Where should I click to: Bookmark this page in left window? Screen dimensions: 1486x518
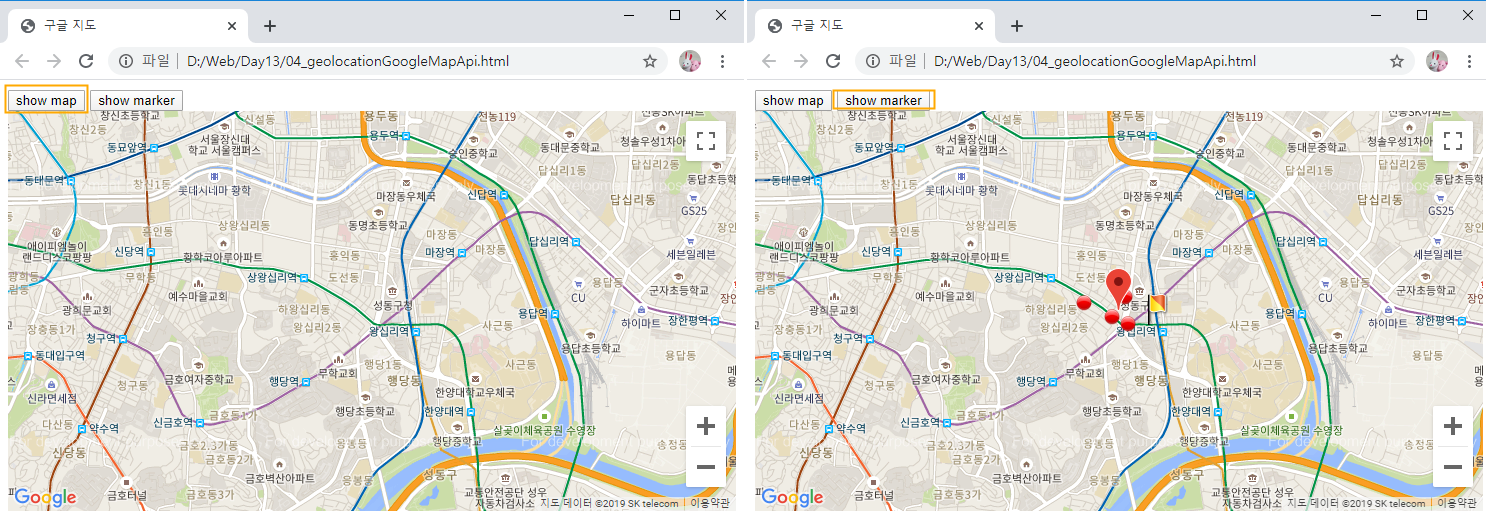pyautogui.click(x=650, y=61)
